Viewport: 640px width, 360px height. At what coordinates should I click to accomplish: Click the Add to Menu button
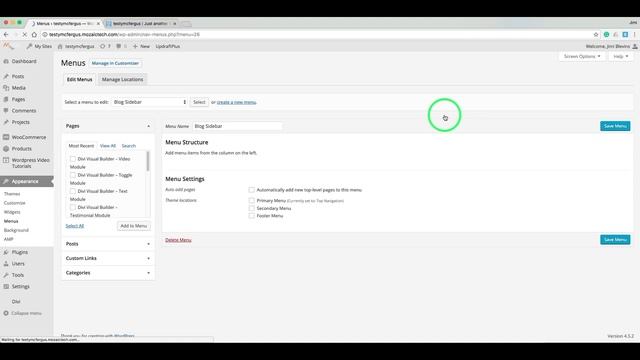click(133, 226)
